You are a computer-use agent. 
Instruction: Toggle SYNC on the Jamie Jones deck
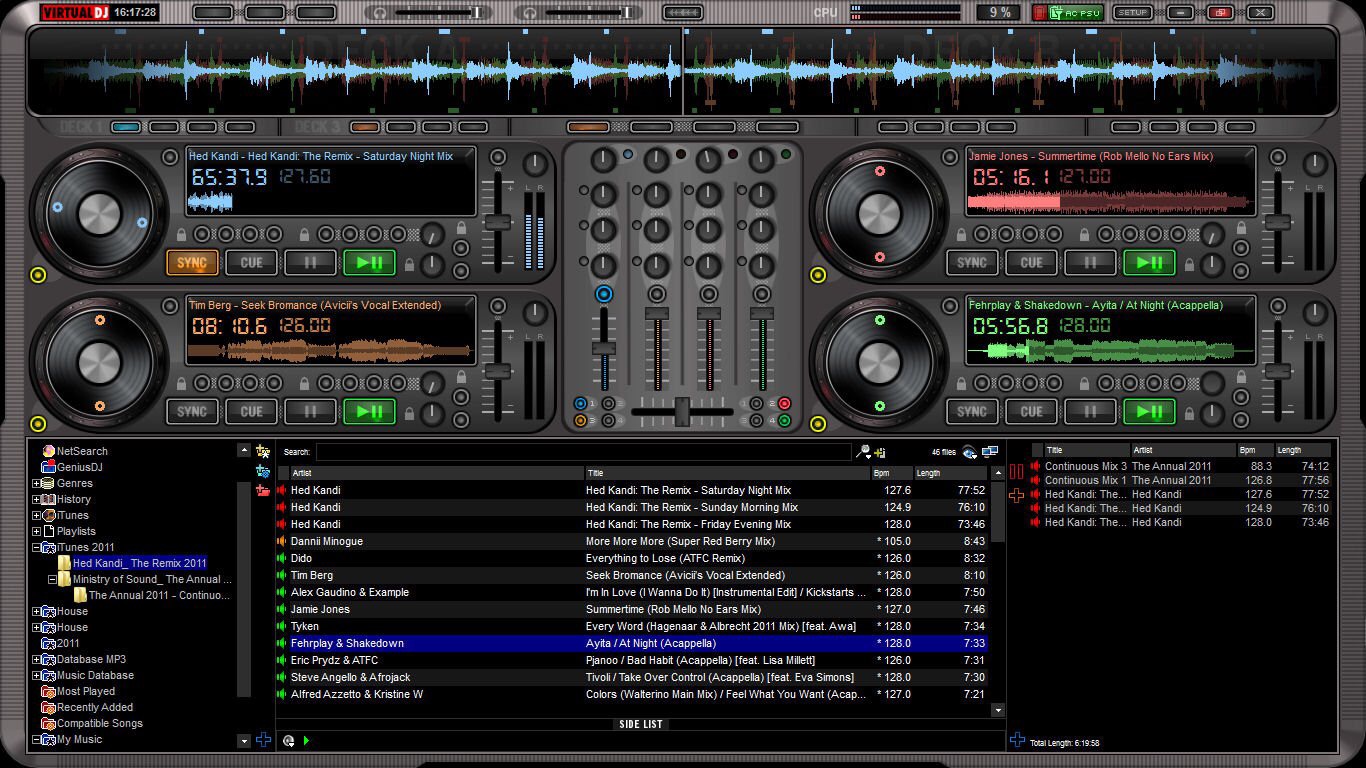pos(972,263)
